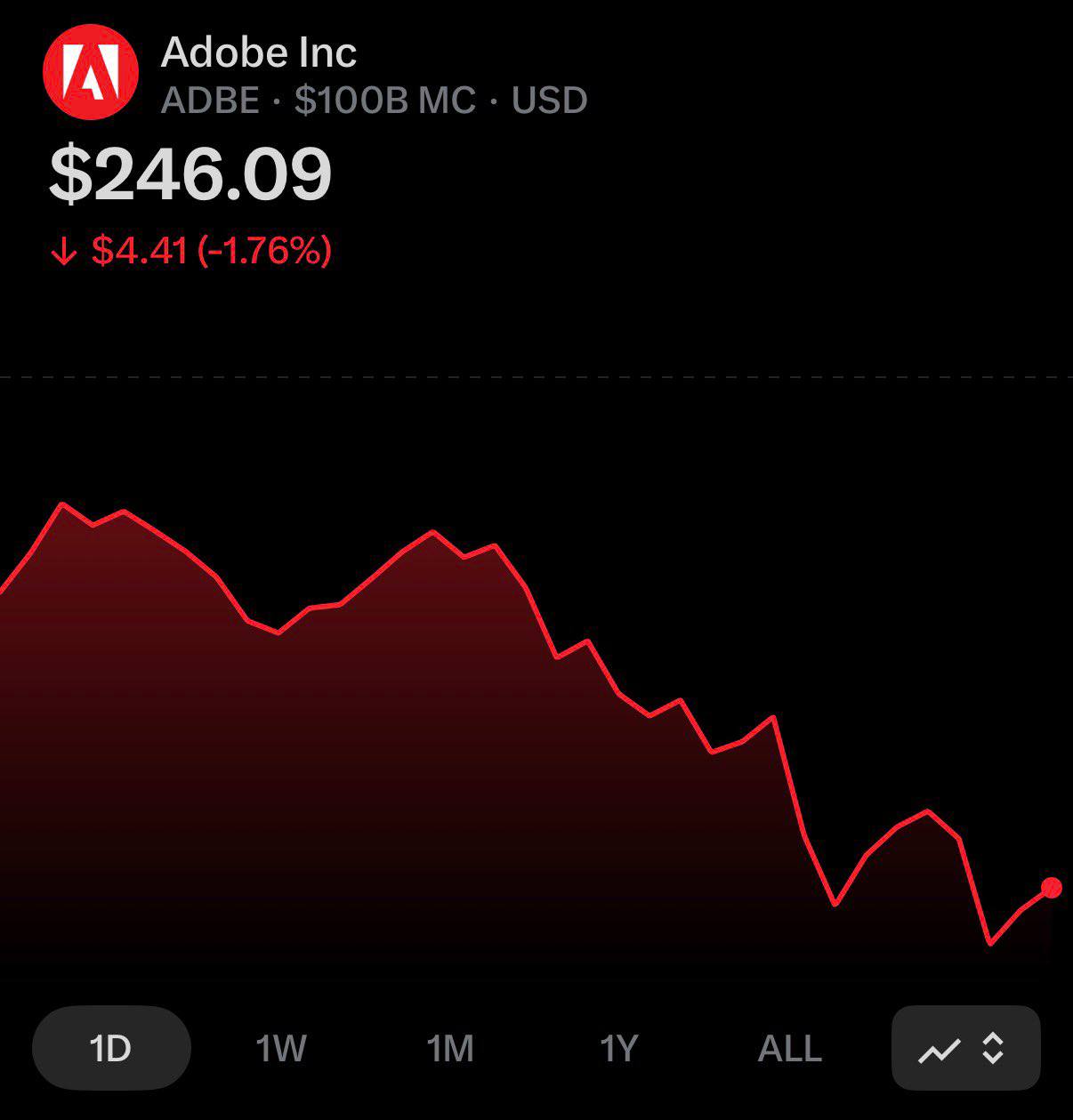Viewport: 1073px width, 1120px height.
Task: Open chart type selector up-down chevrons
Action: click(x=993, y=1049)
